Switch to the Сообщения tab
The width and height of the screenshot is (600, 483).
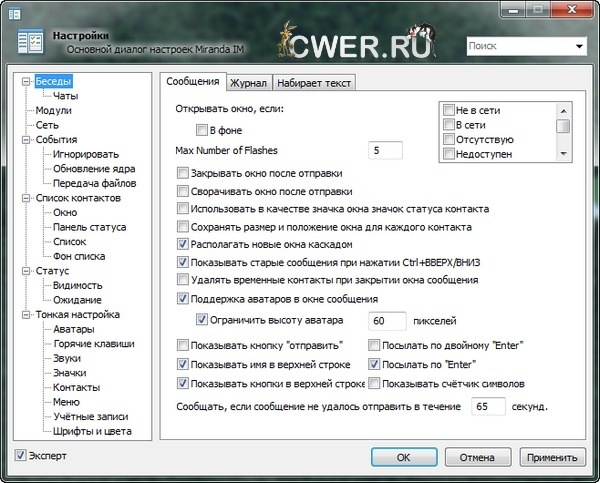[x=193, y=82]
